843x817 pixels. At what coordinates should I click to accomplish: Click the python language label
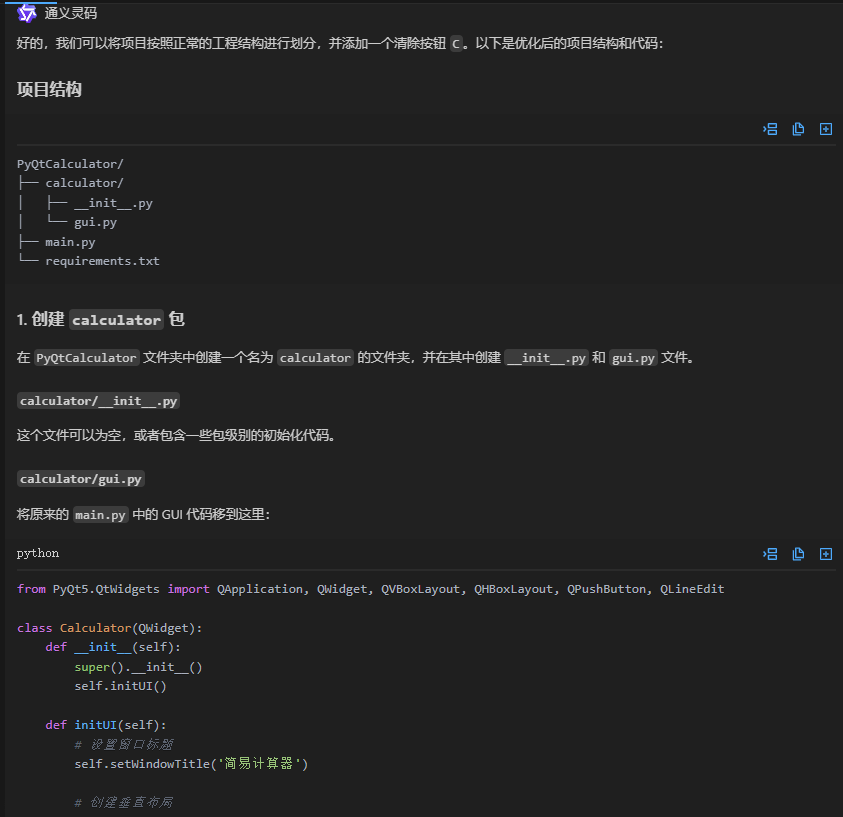pos(38,554)
